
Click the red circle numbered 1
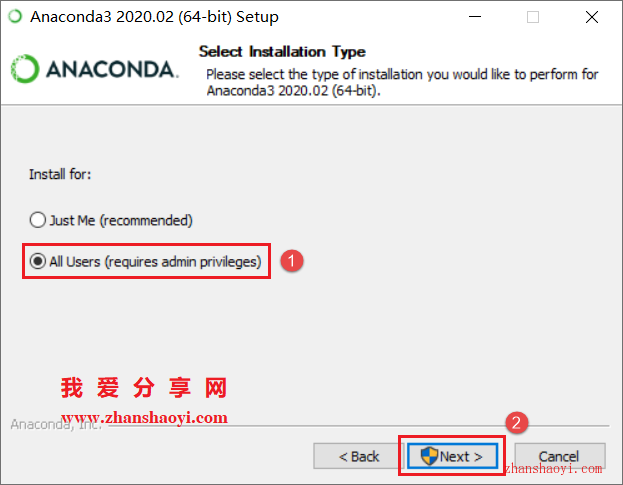(292, 261)
